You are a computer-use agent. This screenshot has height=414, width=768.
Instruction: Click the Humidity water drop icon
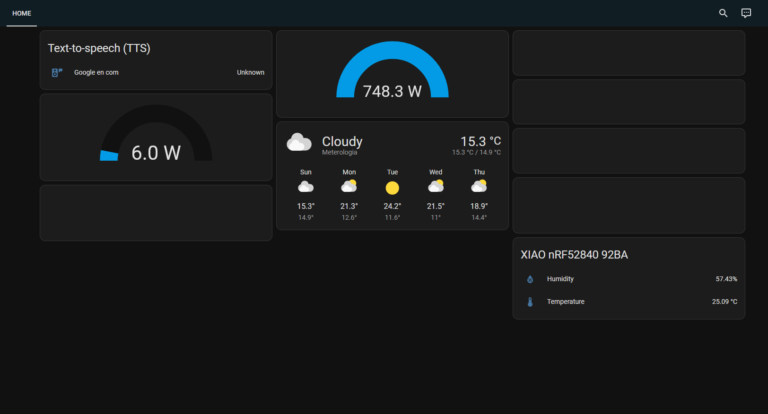[x=530, y=279]
